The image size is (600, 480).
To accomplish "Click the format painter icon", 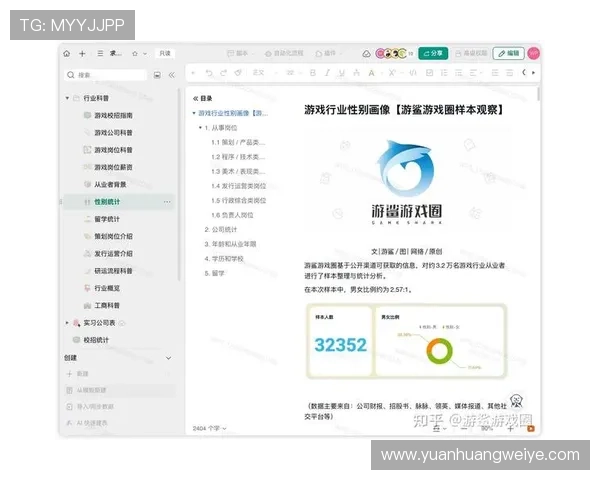I will pyautogui.click(x=238, y=73).
